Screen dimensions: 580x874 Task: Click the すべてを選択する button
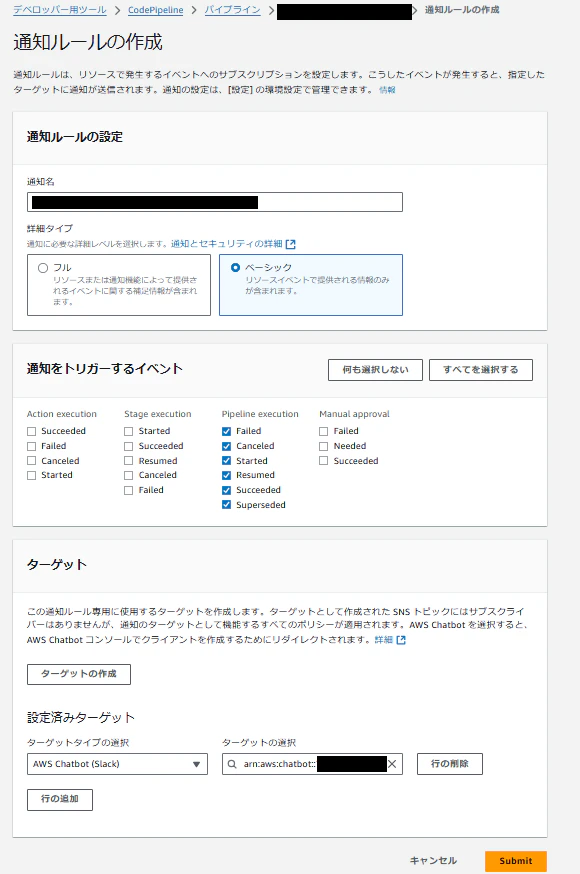[x=481, y=370]
